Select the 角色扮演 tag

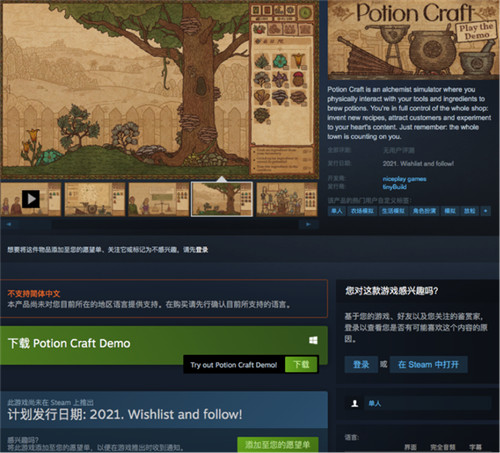pyautogui.click(x=424, y=211)
